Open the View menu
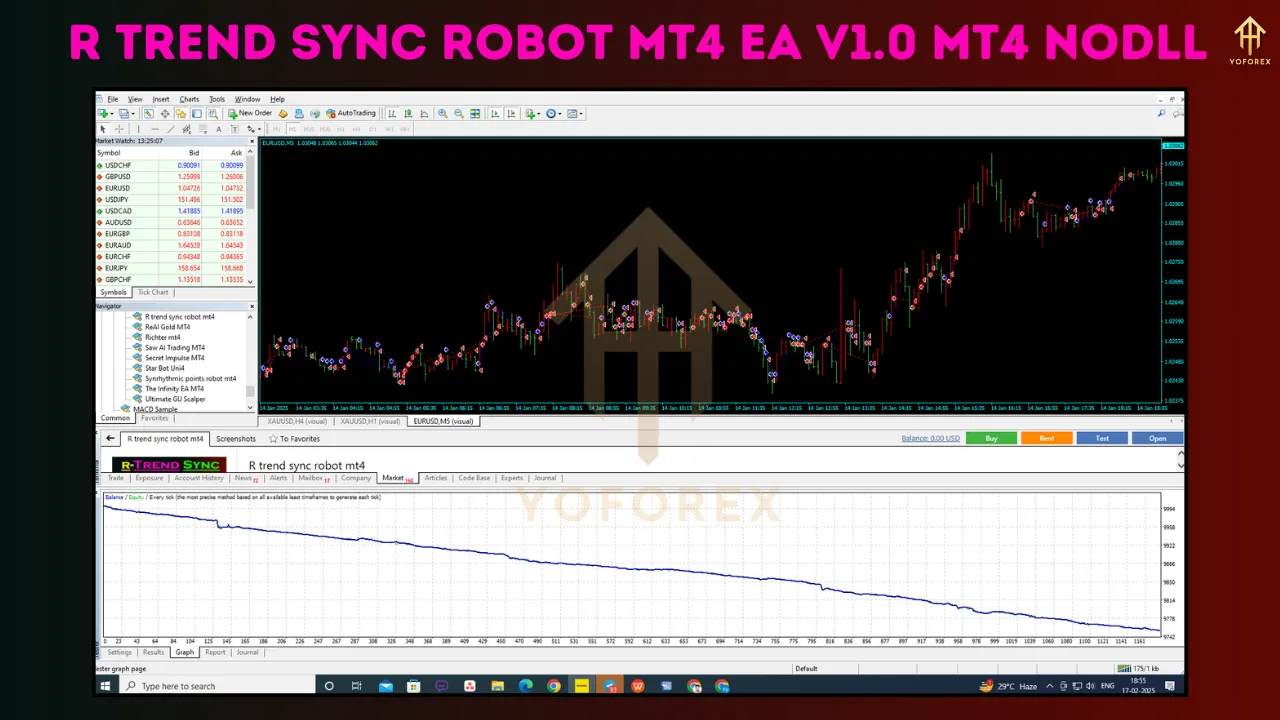 pyautogui.click(x=135, y=99)
